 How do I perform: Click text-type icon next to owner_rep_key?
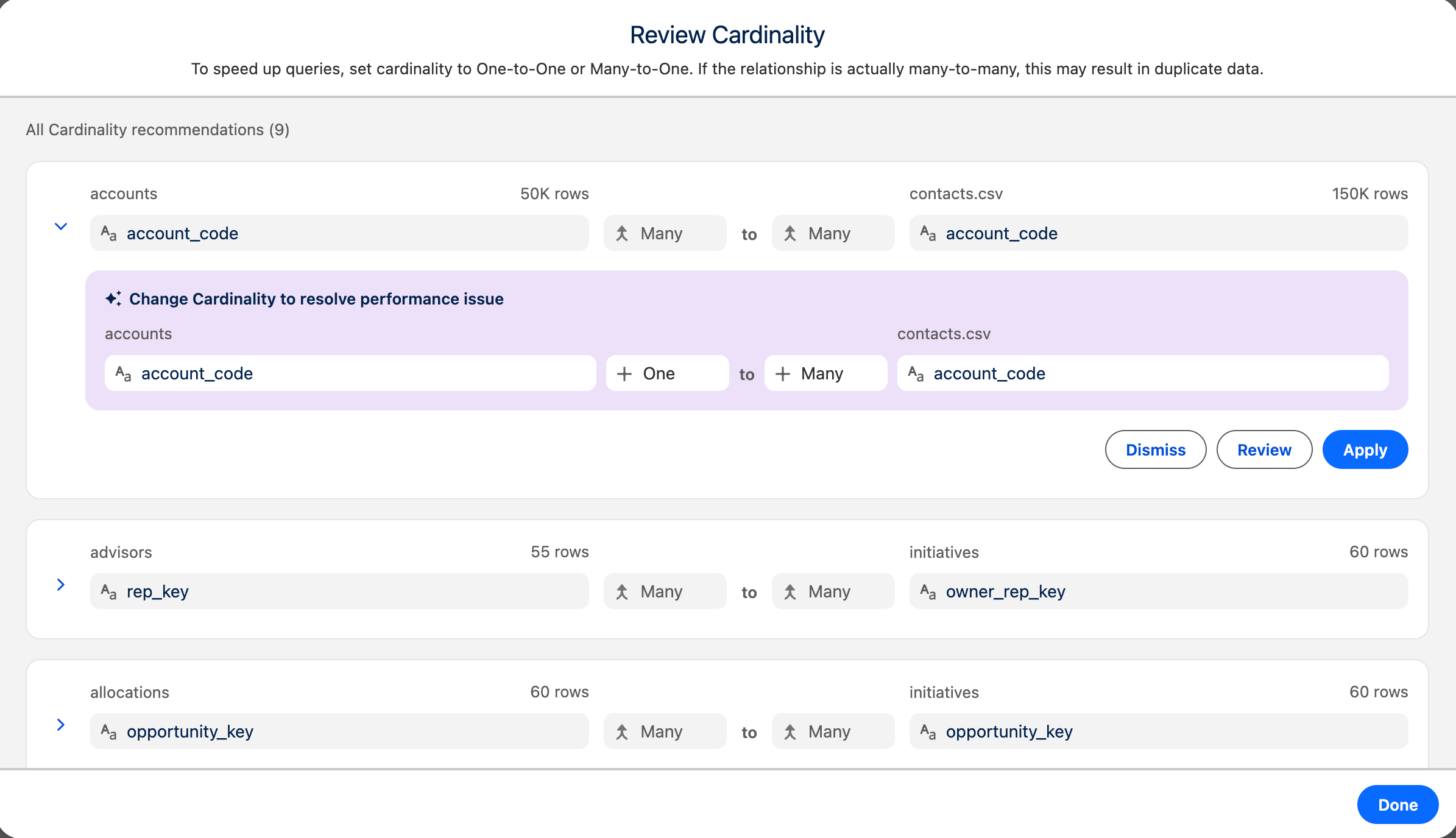(x=928, y=591)
